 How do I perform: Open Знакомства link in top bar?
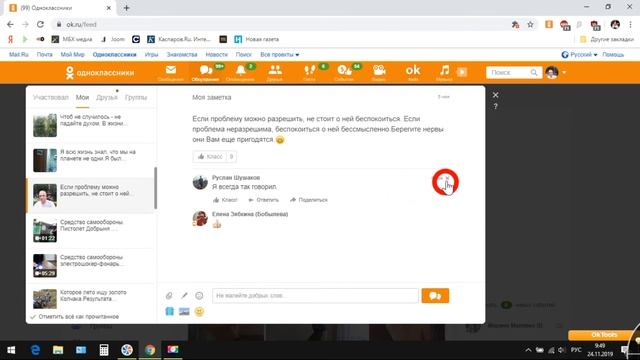(x=182, y=54)
